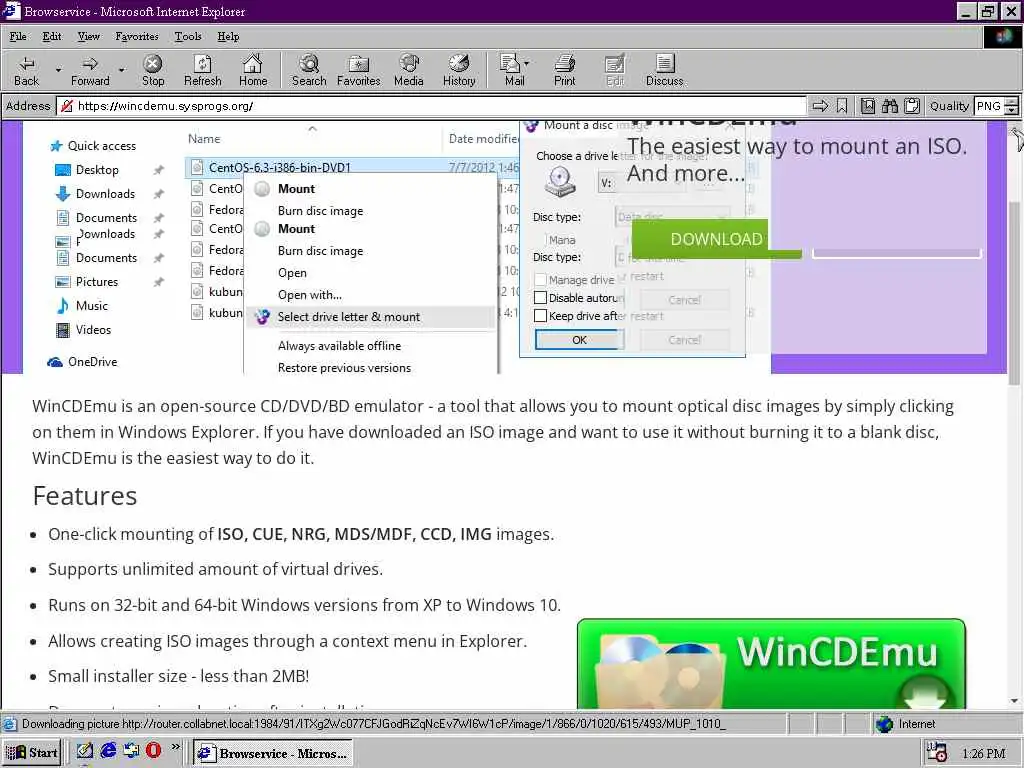Click the Browservice taskbar button
This screenshot has height=768, width=1024.
point(274,752)
